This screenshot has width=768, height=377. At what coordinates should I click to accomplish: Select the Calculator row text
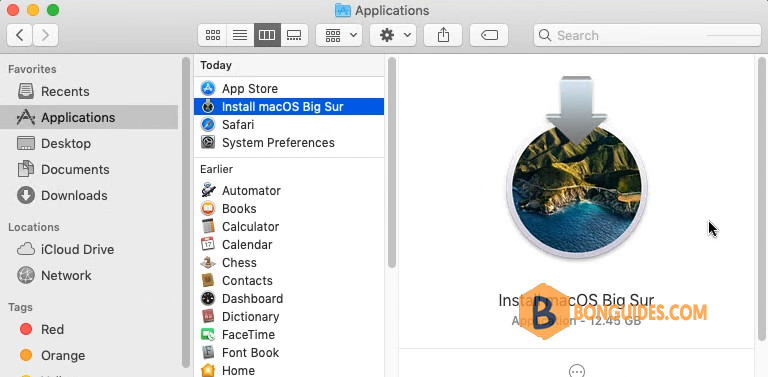[x=250, y=227]
